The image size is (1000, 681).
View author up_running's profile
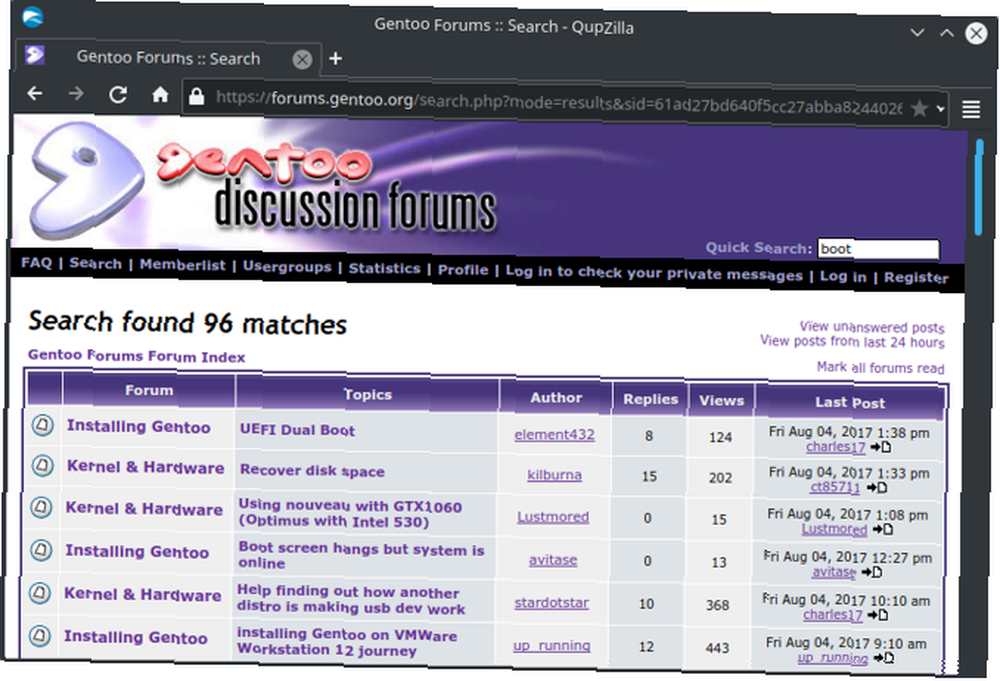pyautogui.click(x=552, y=646)
